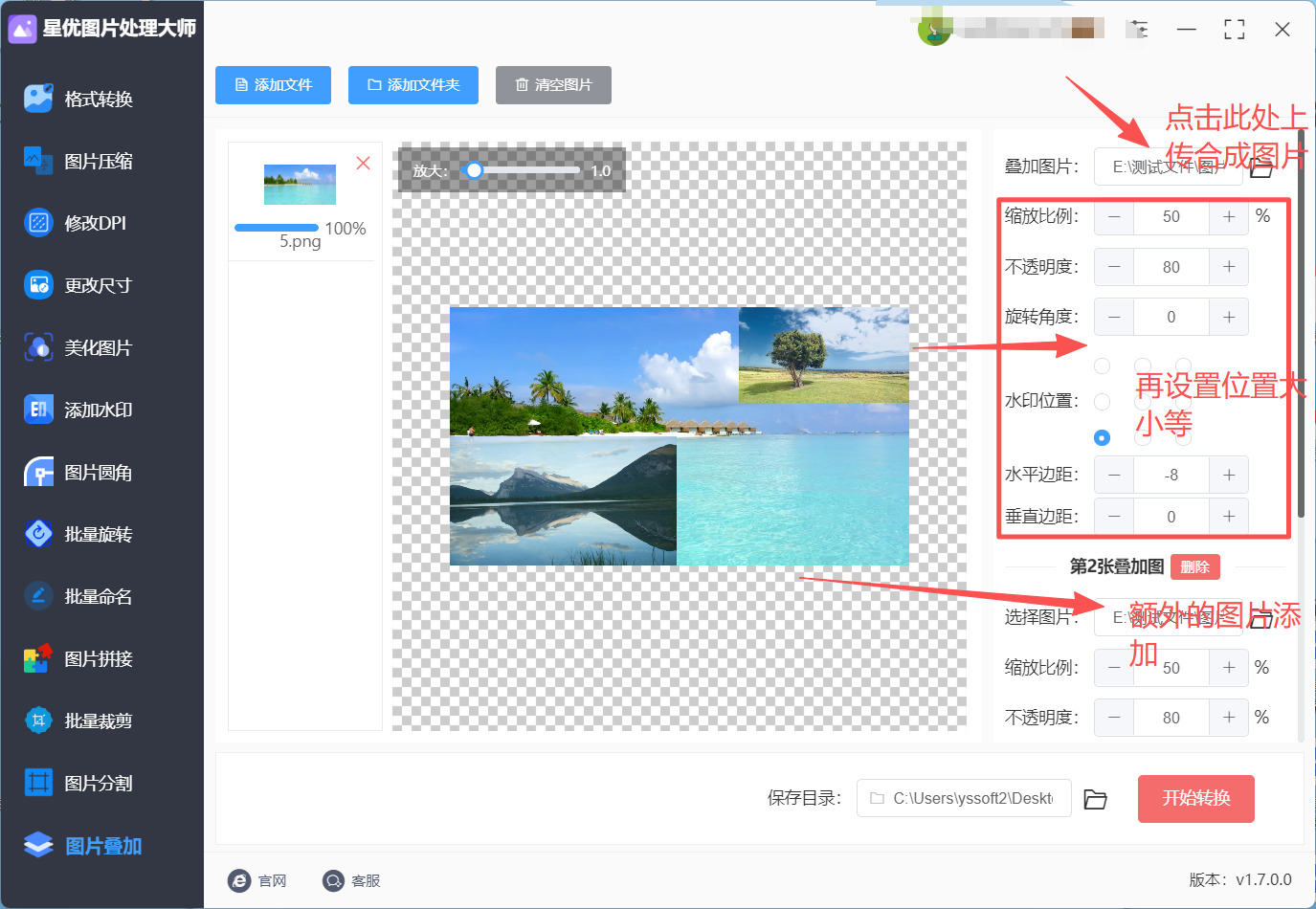Select the 5.png thumbnail
1316x909 pixels.
[x=301, y=185]
